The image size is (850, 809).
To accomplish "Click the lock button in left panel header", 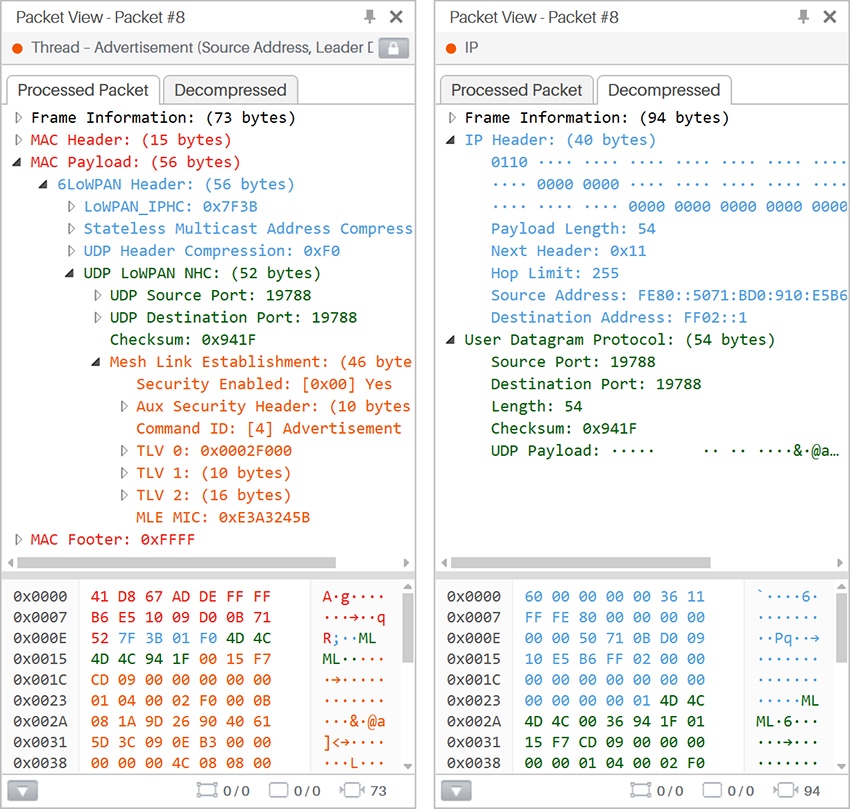I will (x=394, y=48).
